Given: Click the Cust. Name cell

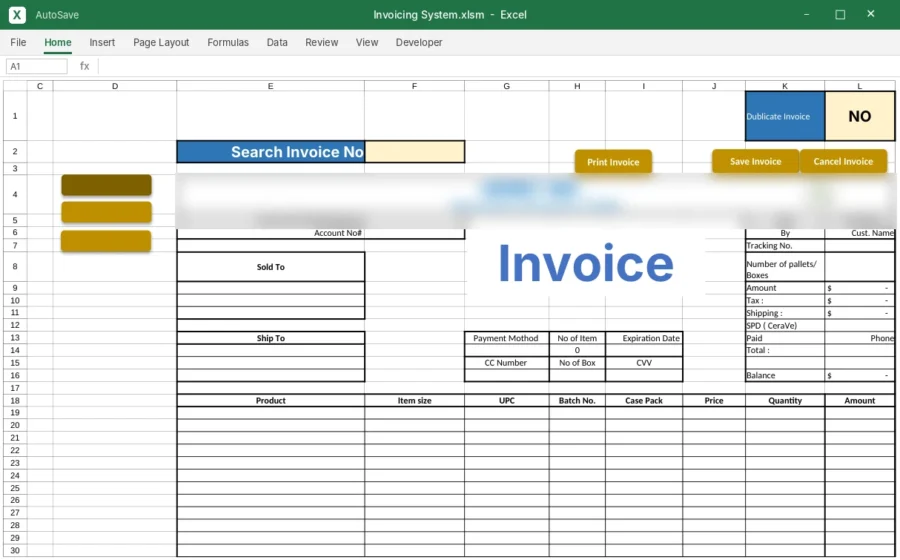Looking at the screenshot, I should click(860, 233).
